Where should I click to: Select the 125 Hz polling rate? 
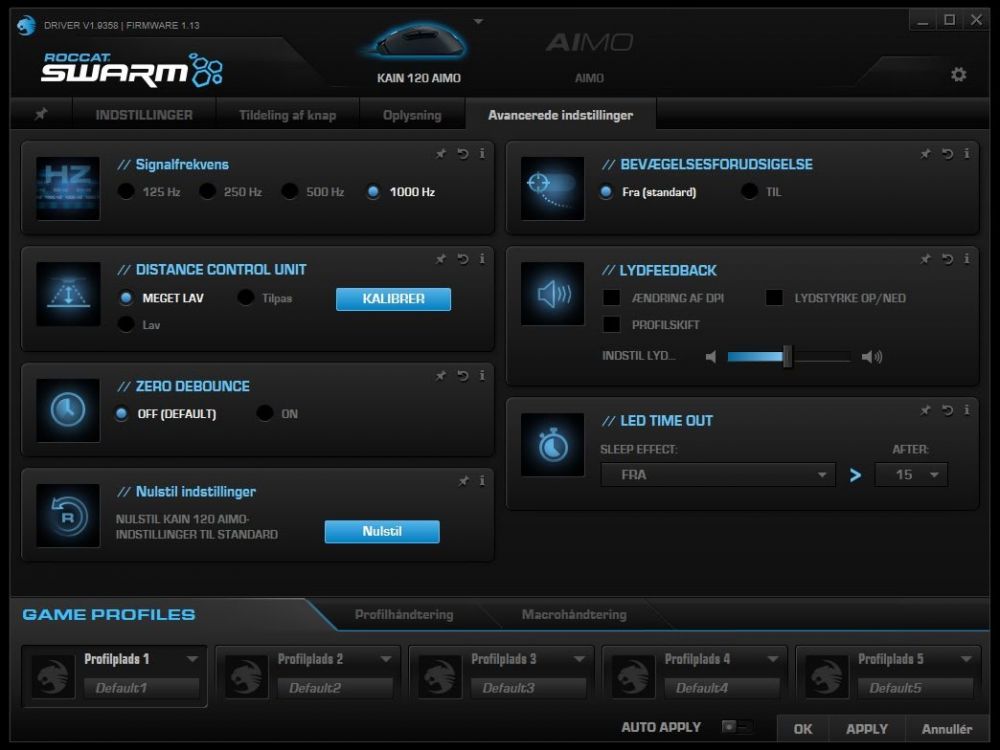click(126, 191)
